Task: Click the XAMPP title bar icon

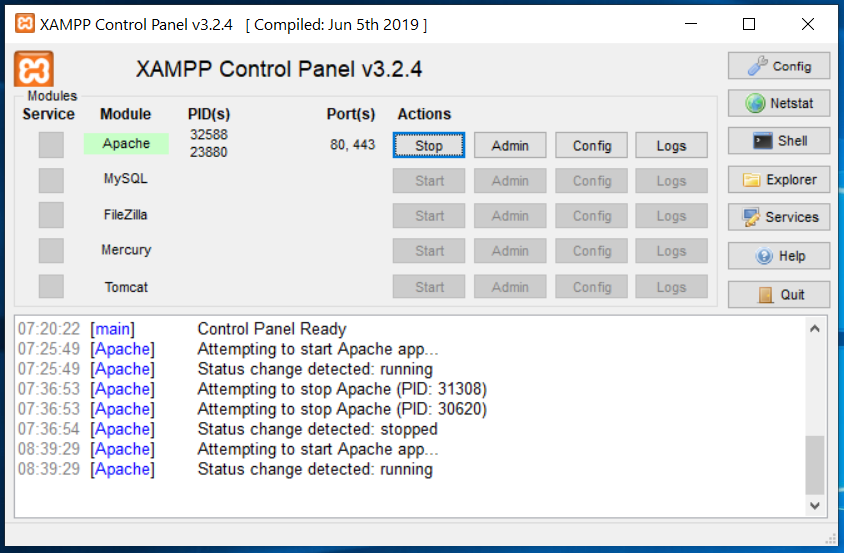Action: [25, 24]
